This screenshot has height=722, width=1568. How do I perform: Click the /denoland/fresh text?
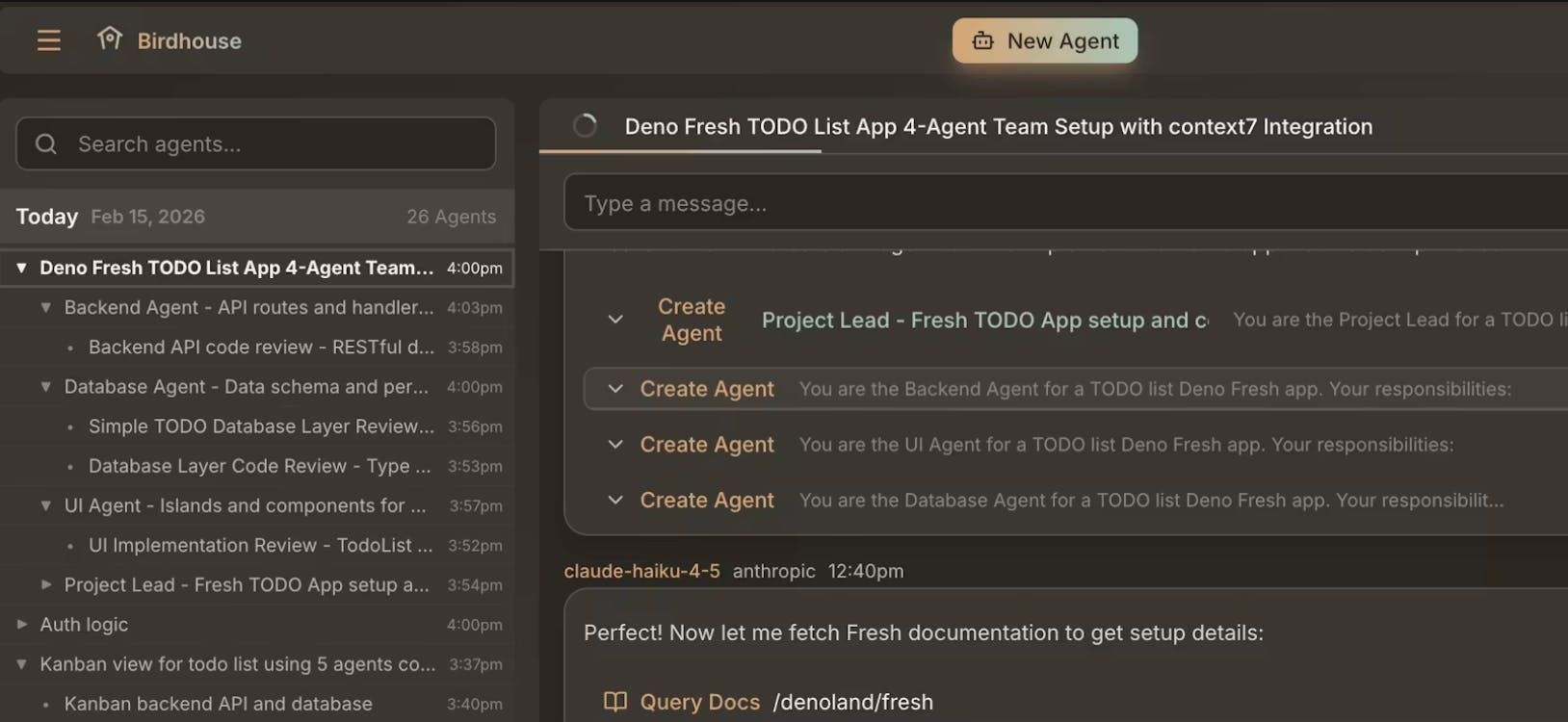click(x=853, y=703)
